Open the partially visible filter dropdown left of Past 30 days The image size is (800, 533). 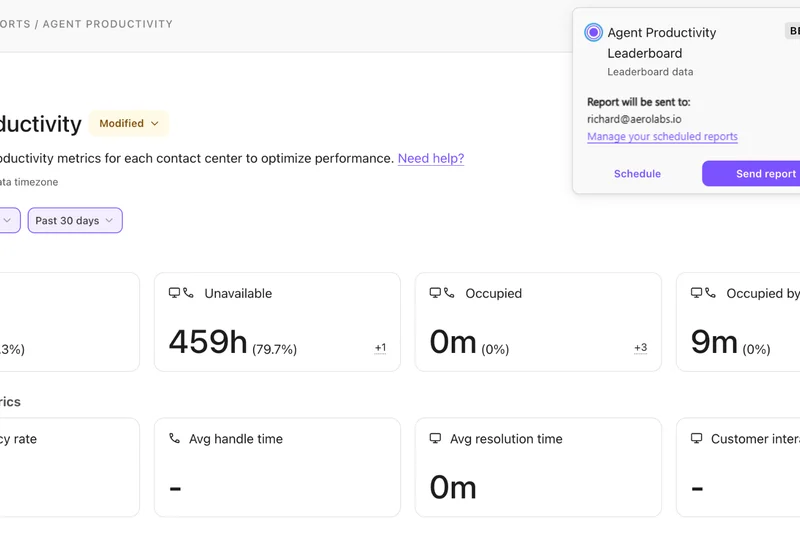(7, 221)
